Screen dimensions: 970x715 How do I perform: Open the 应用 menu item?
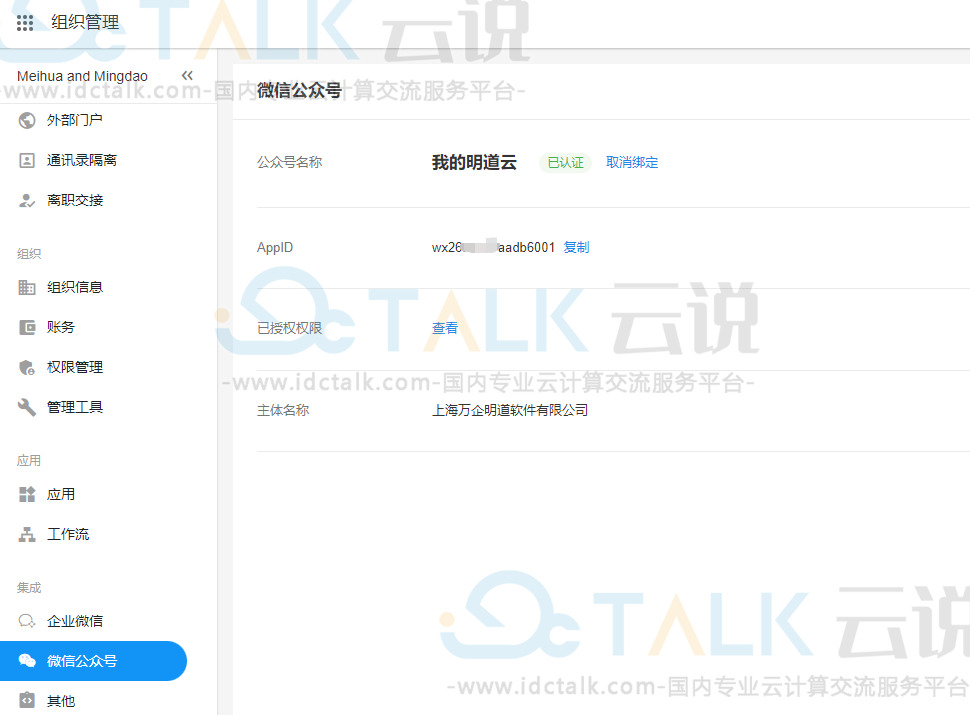[61, 494]
